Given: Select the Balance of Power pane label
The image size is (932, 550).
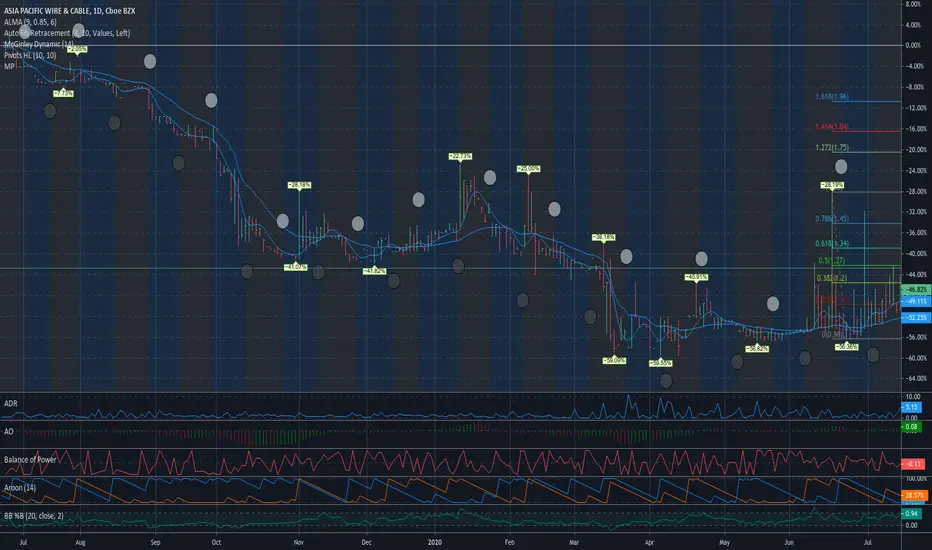Looking at the screenshot, I should [x=30, y=460].
